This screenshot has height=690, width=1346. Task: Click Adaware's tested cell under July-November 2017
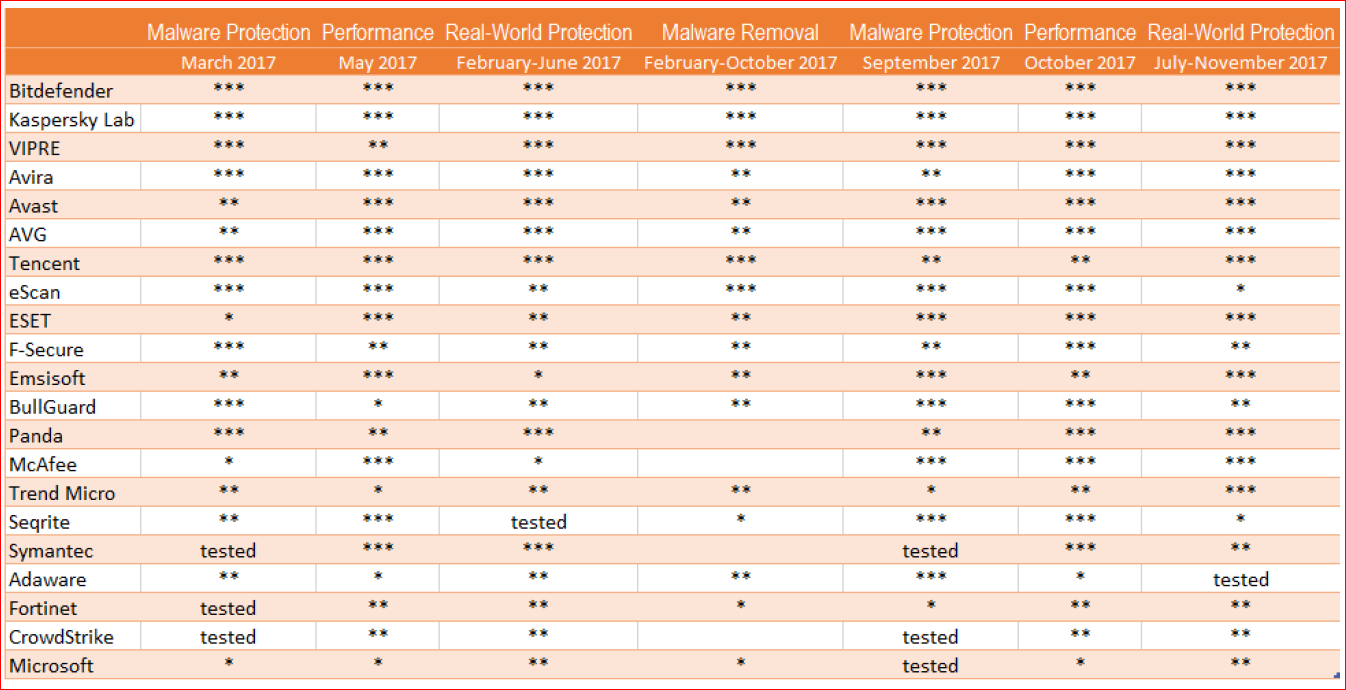click(1240, 579)
